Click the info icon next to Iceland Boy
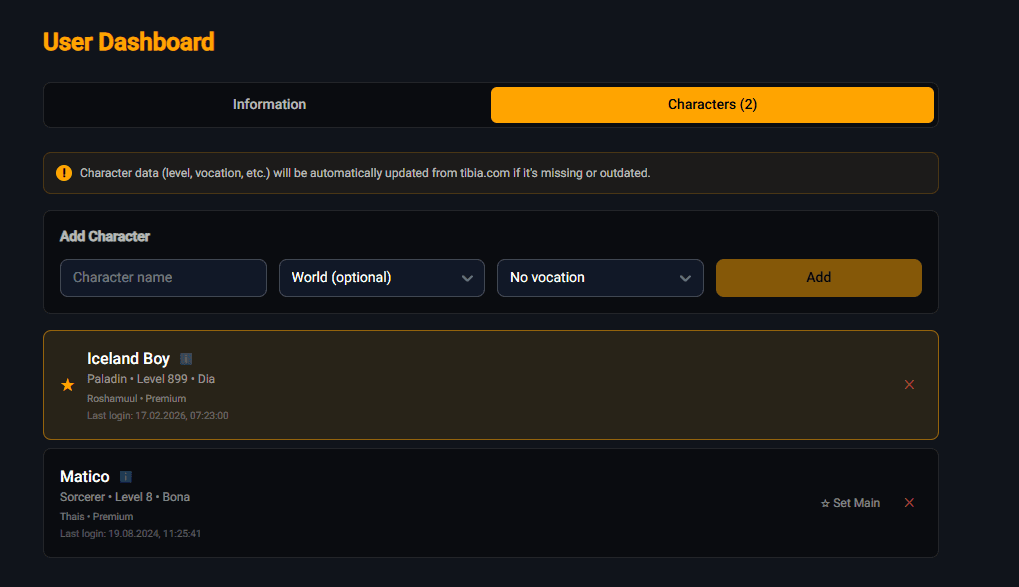The image size is (1019, 587). coord(186,359)
